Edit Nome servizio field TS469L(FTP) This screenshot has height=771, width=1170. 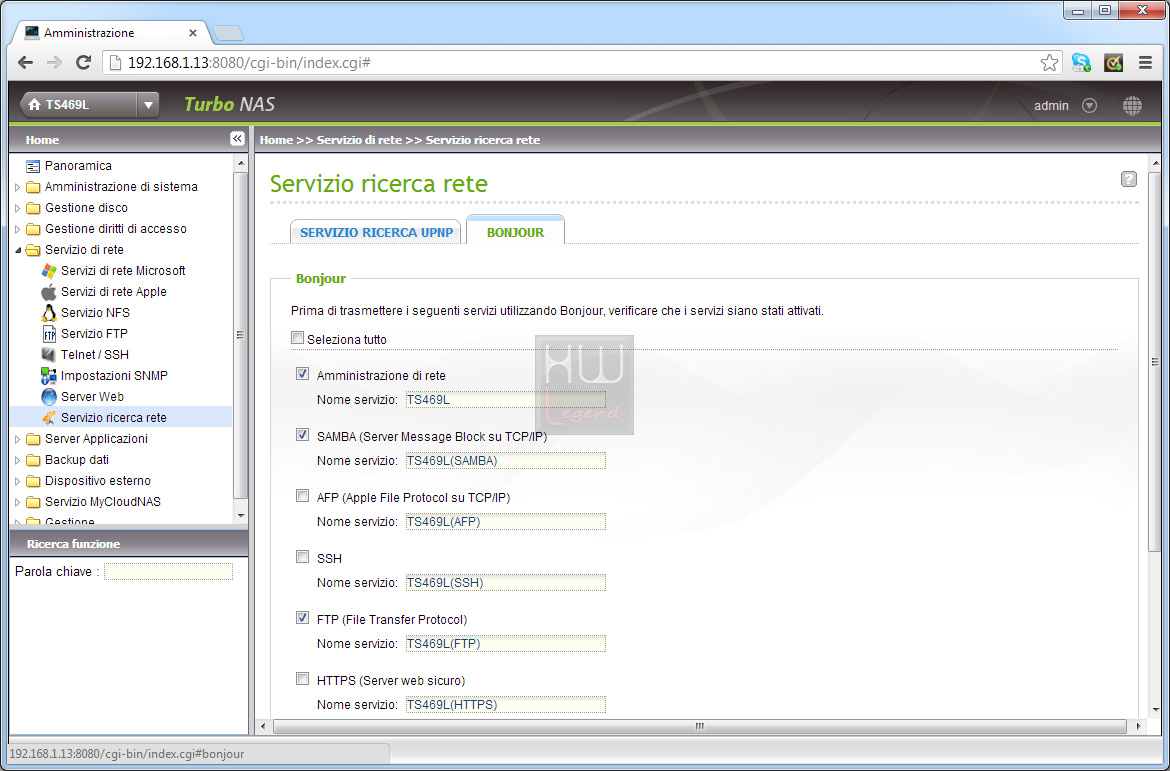click(505, 643)
